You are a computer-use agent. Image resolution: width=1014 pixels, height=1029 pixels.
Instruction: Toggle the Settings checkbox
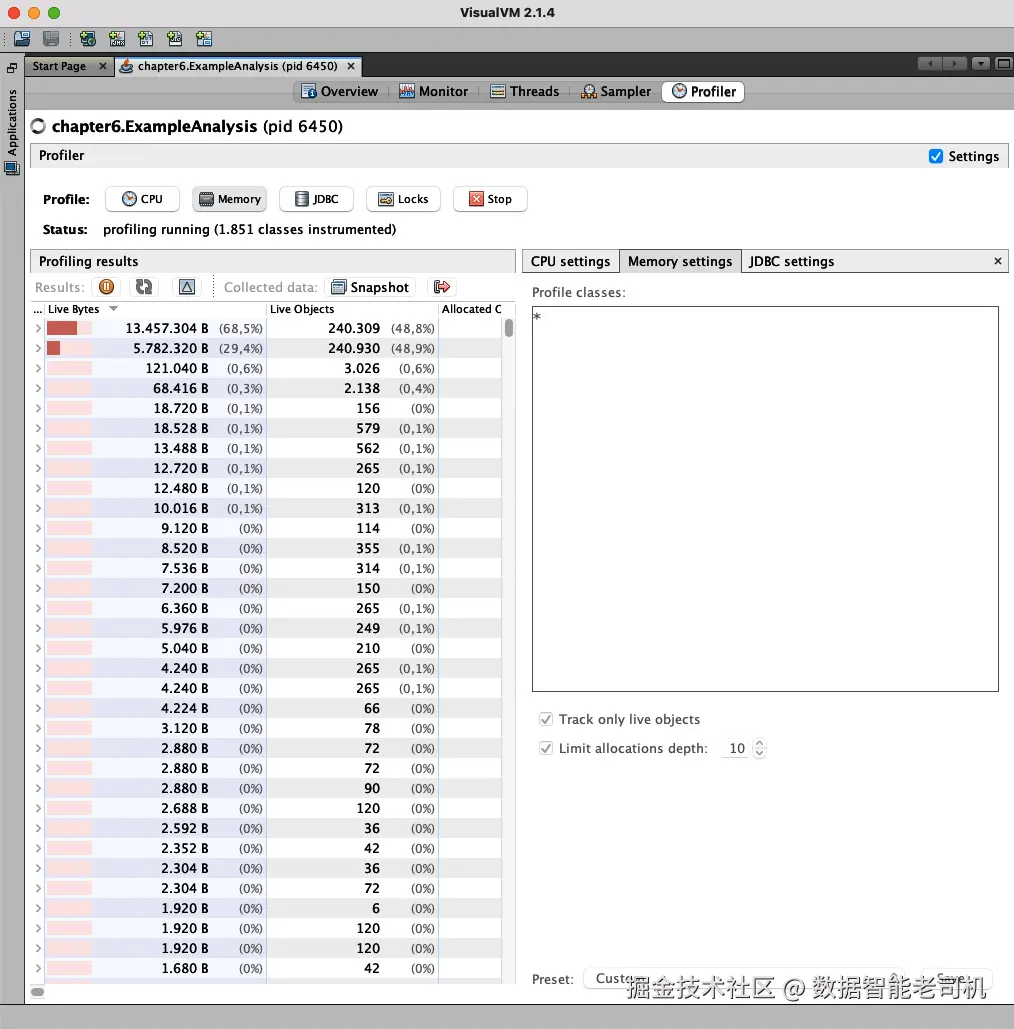tap(936, 156)
